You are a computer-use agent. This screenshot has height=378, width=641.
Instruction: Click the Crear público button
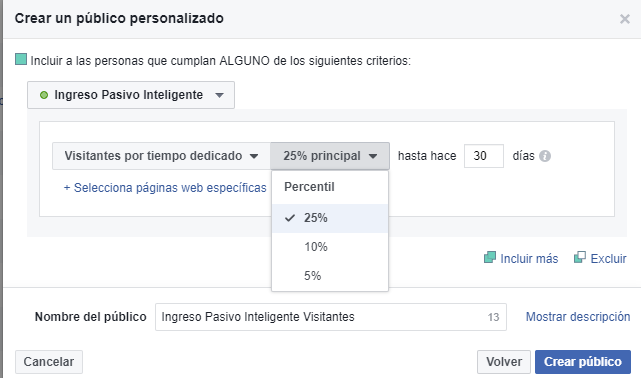point(583,362)
